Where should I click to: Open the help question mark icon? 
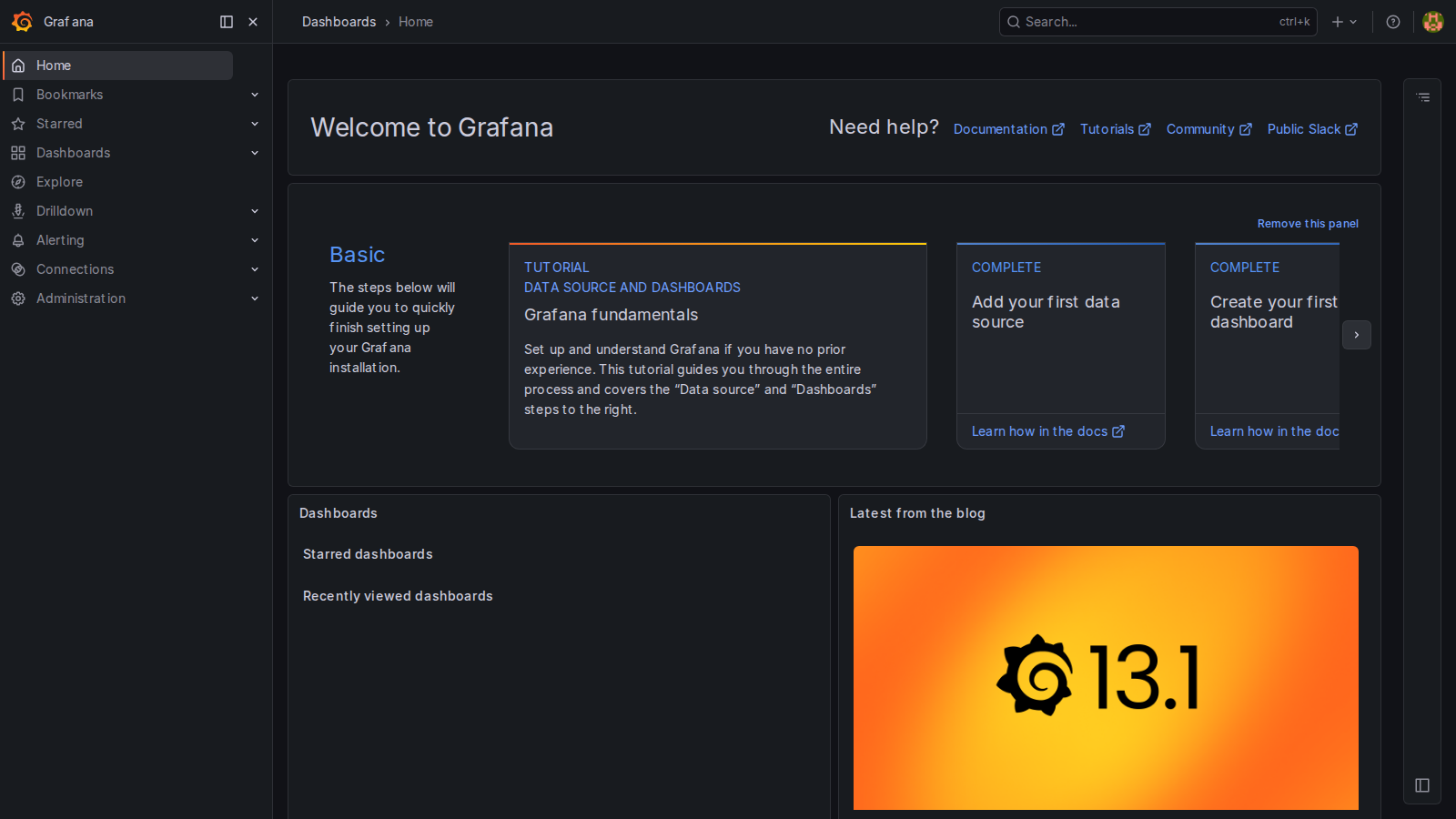1393,22
